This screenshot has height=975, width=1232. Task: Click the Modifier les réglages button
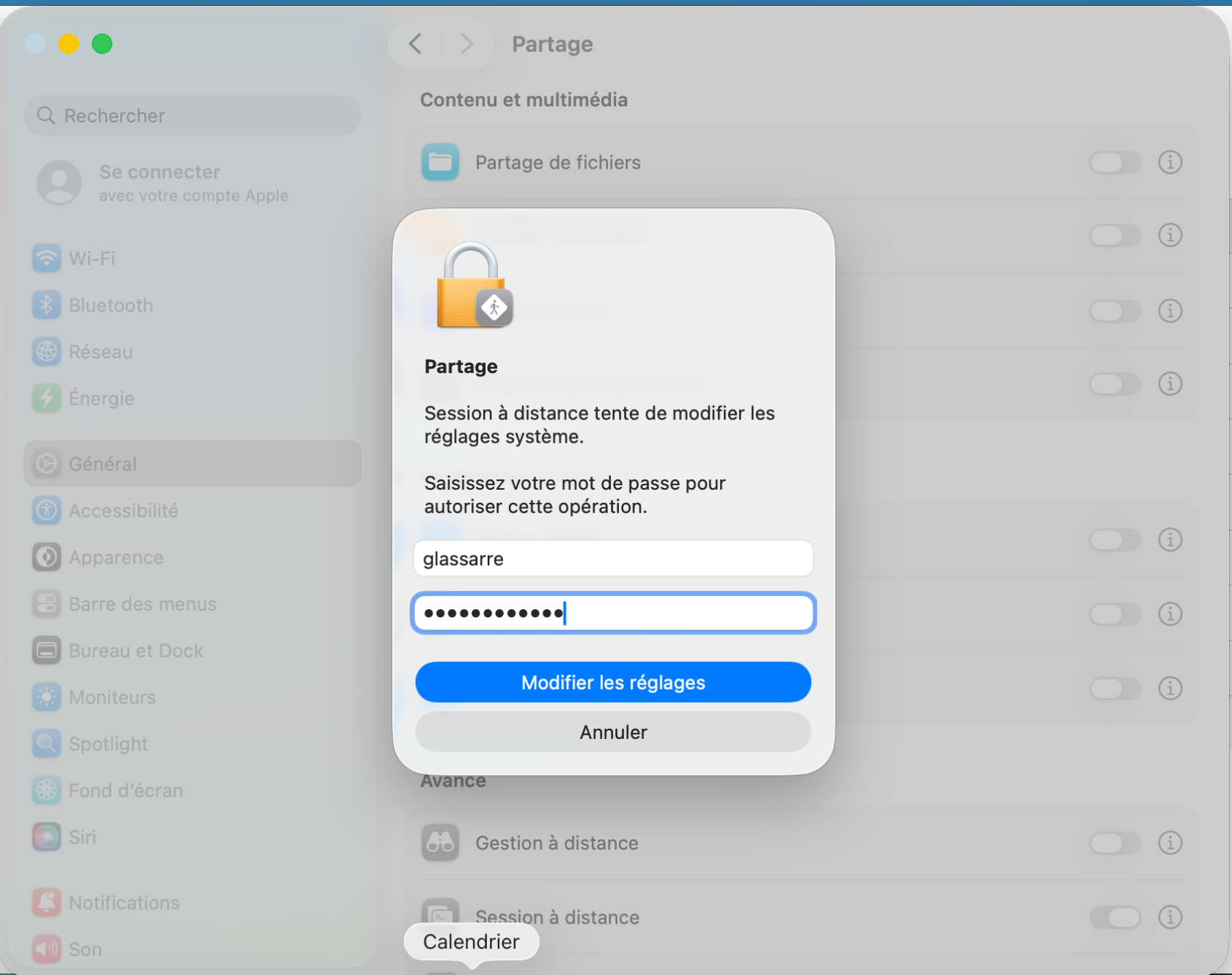pos(613,682)
